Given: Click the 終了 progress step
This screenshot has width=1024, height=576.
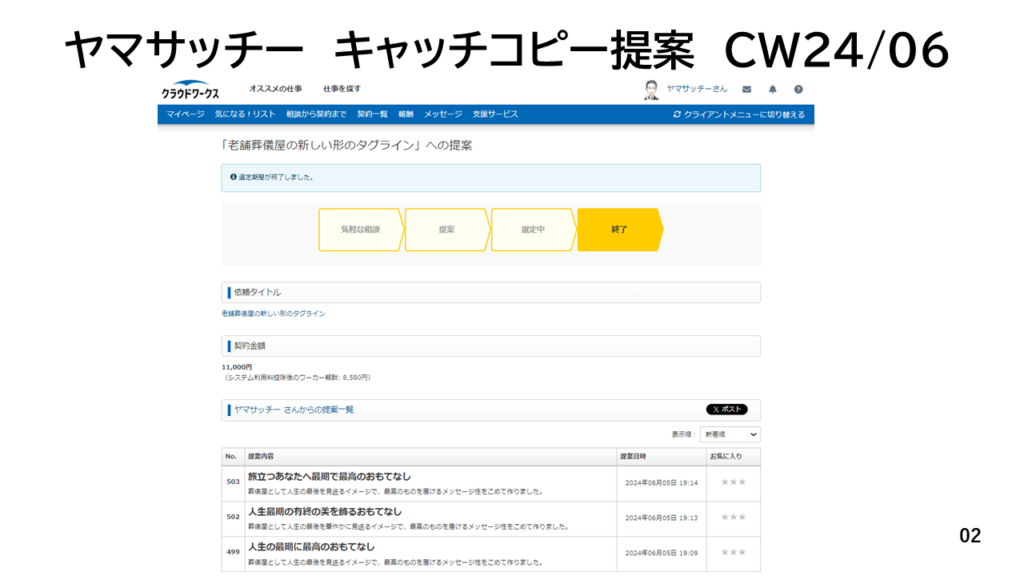Looking at the screenshot, I should 619,230.
